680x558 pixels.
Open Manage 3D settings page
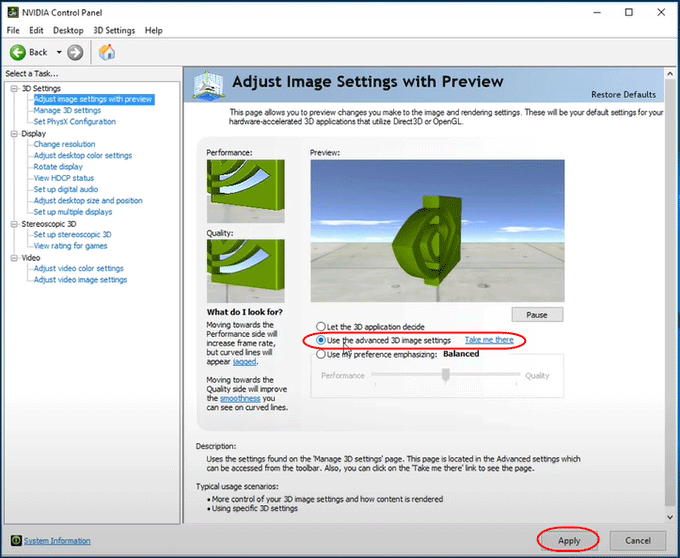pyautogui.click(x=67, y=111)
